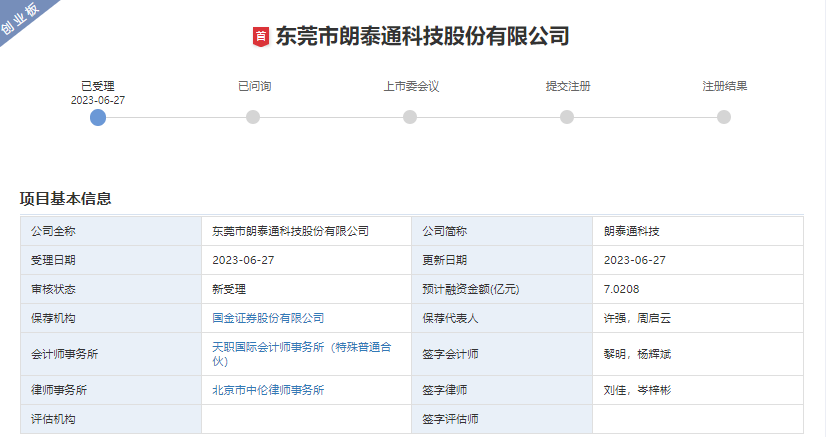826x437 pixels.
Task: Click the 预计融资金额(亿元) label
Action: click(x=470, y=289)
